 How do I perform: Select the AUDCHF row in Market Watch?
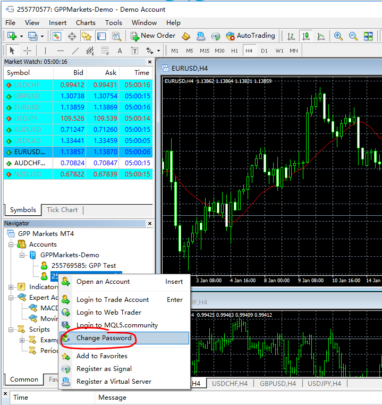[x=78, y=163]
